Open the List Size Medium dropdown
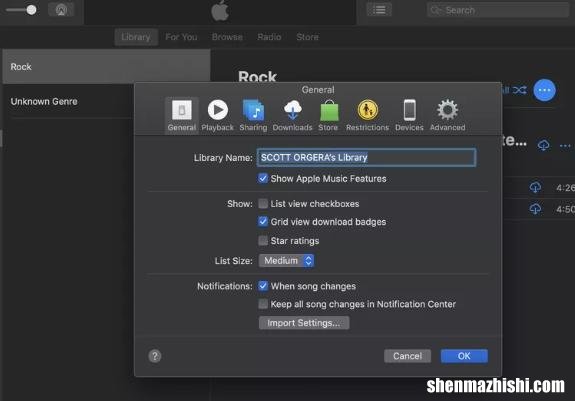The width and height of the screenshot is (575, 401). [286, 261]
